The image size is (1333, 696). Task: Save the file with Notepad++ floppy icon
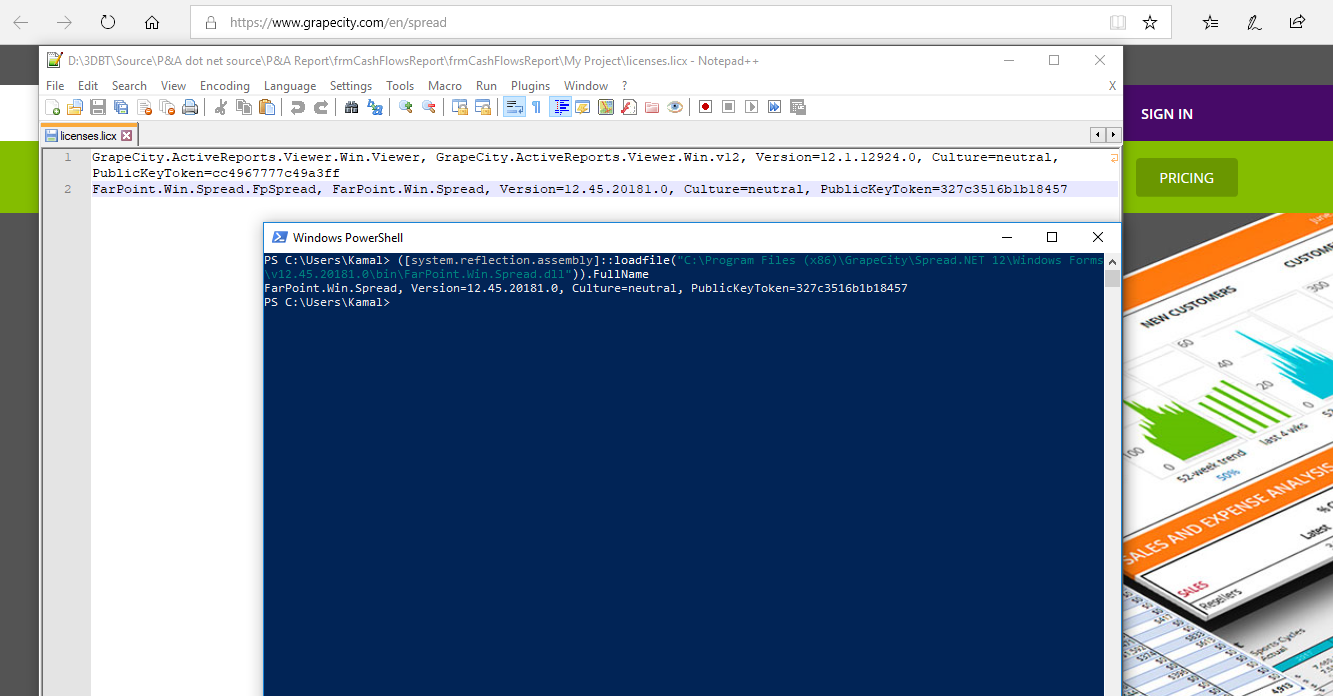(x=98, y=107)
